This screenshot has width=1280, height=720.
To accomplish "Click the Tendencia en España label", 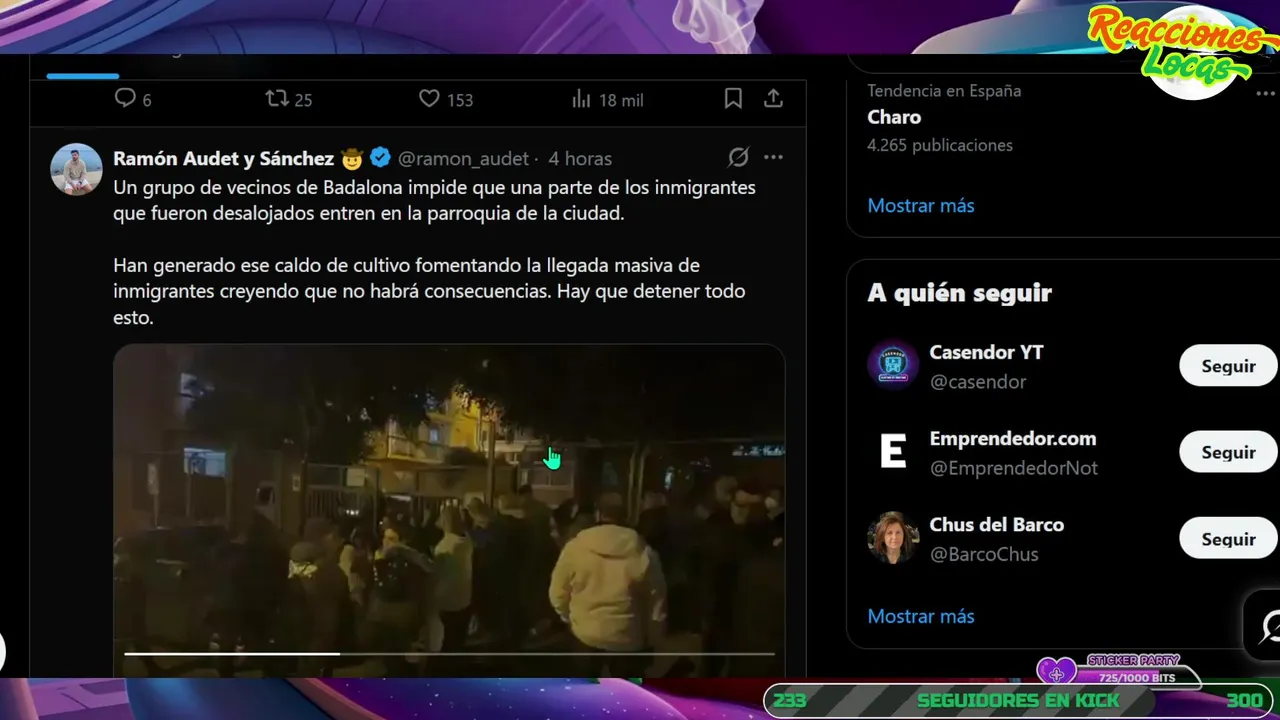I will click(x=944, y=90).
